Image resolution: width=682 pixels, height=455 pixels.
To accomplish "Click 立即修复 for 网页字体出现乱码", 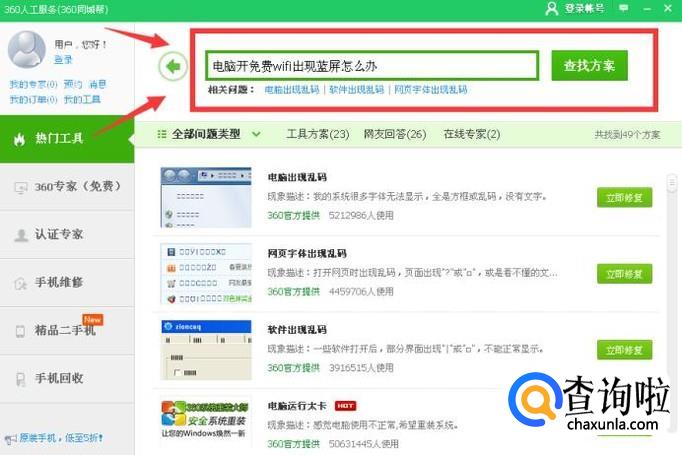I will (624, 274).
